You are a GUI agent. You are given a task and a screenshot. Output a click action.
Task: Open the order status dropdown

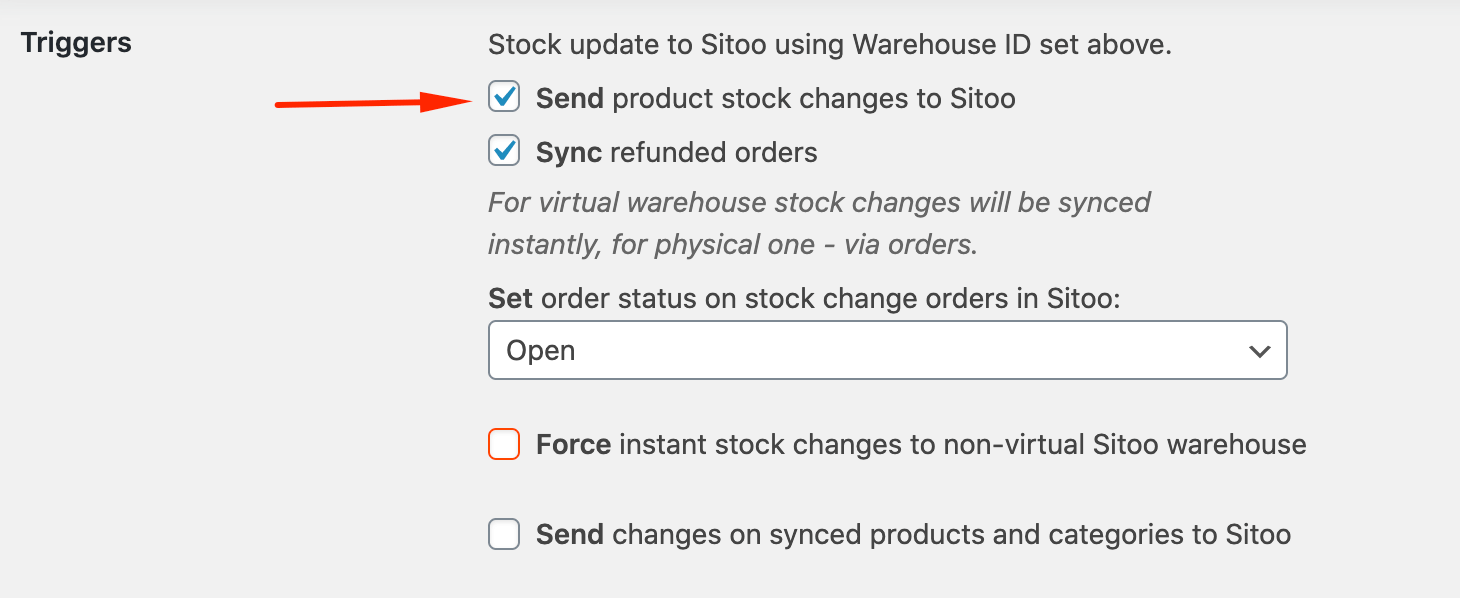[886, 350]
